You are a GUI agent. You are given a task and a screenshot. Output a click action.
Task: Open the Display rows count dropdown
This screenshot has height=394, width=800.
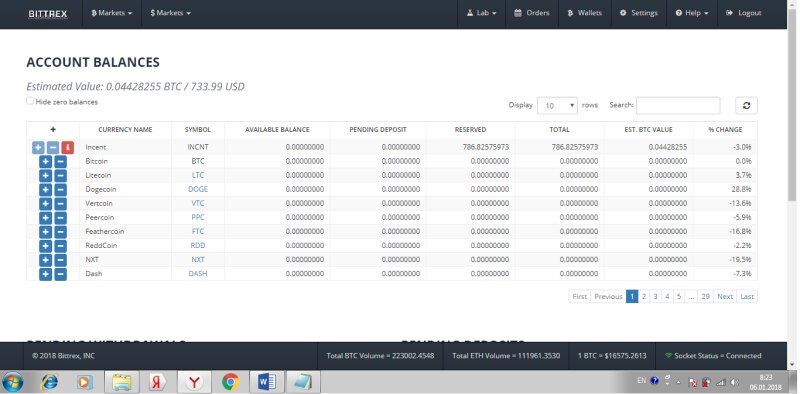pyautogui.click(x=557, y=106)
